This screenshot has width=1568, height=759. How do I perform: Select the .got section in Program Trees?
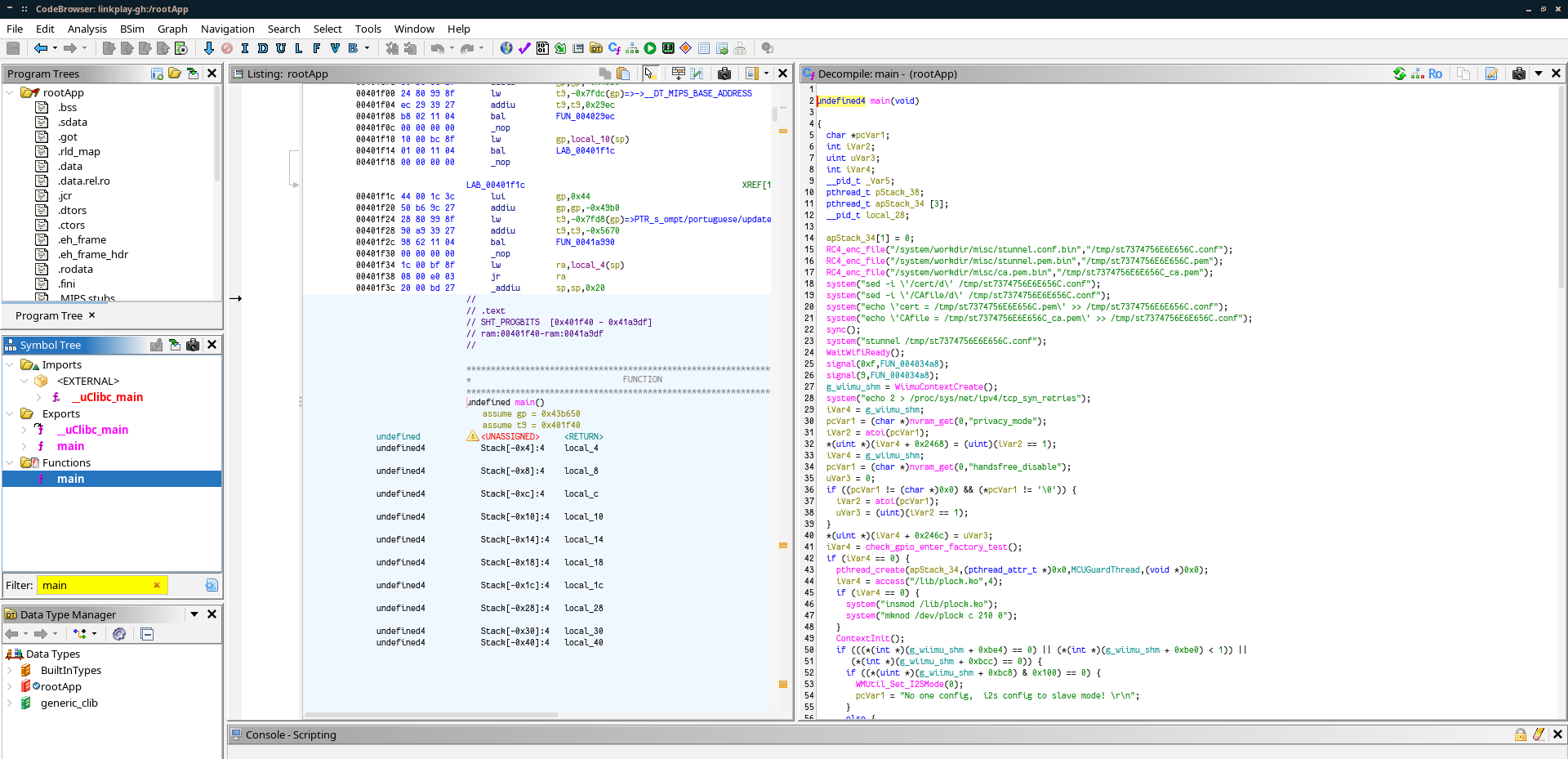coord(68,136)
